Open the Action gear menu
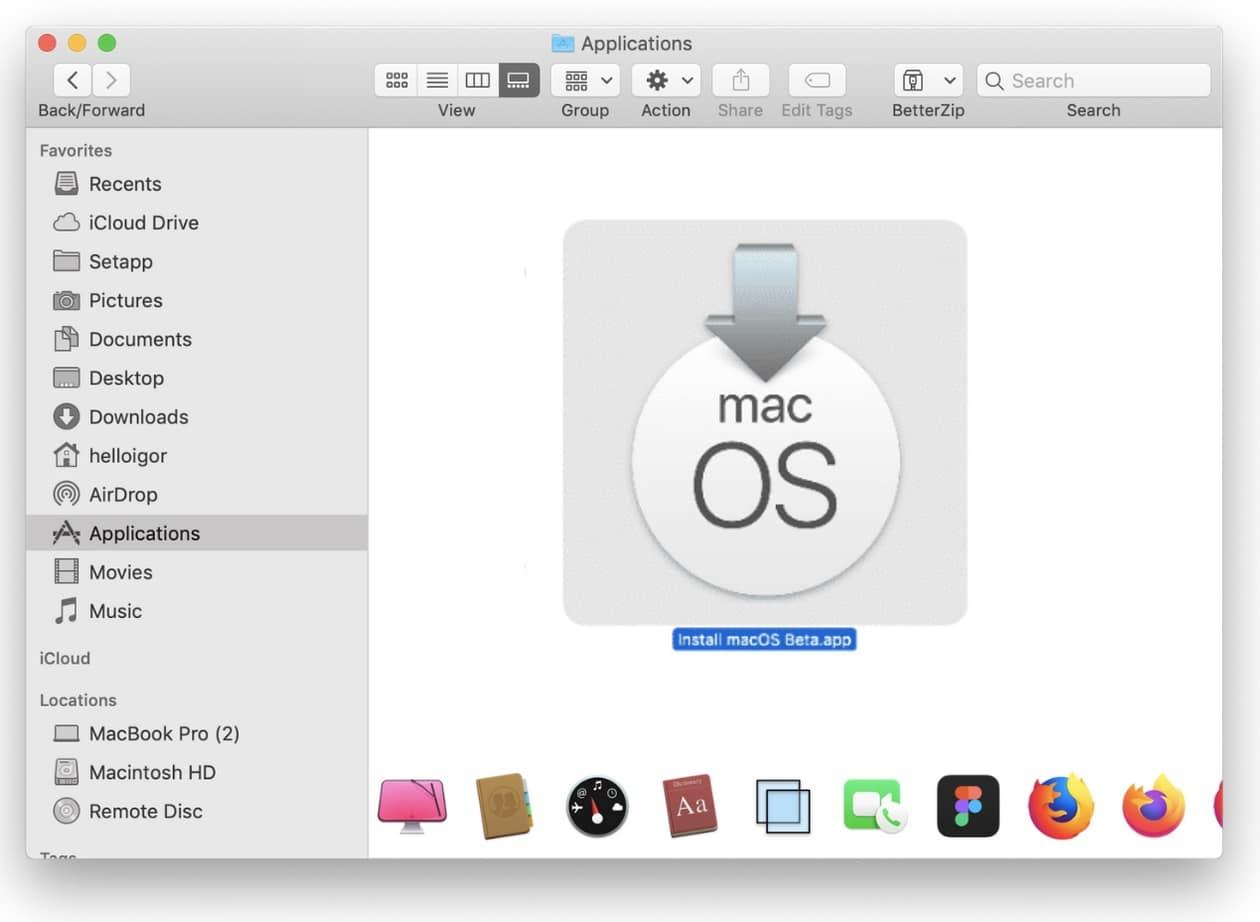This screenshot has height=922, width=1260. 658,80
